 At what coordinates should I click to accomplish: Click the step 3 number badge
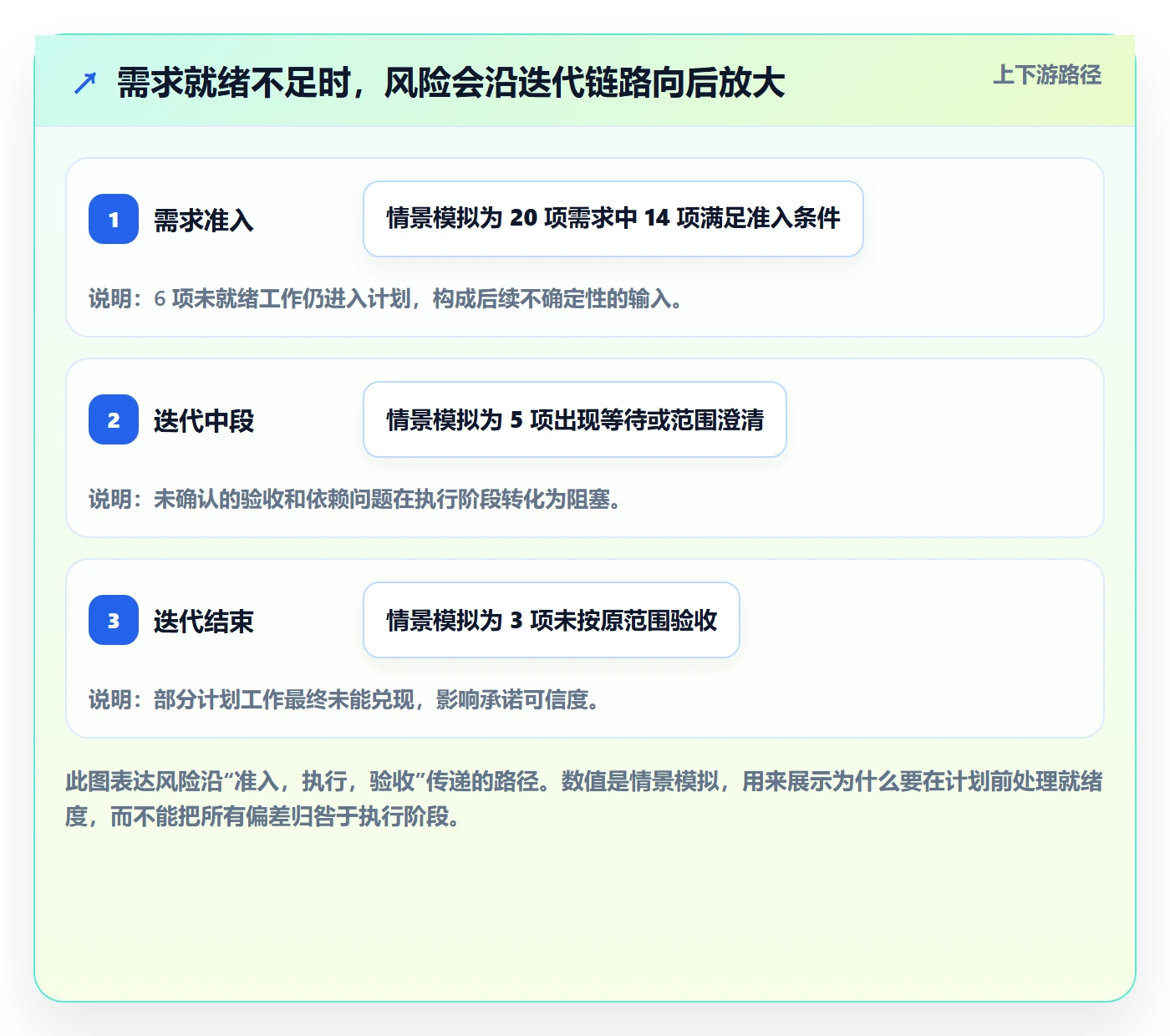click(x=114, y=620)
